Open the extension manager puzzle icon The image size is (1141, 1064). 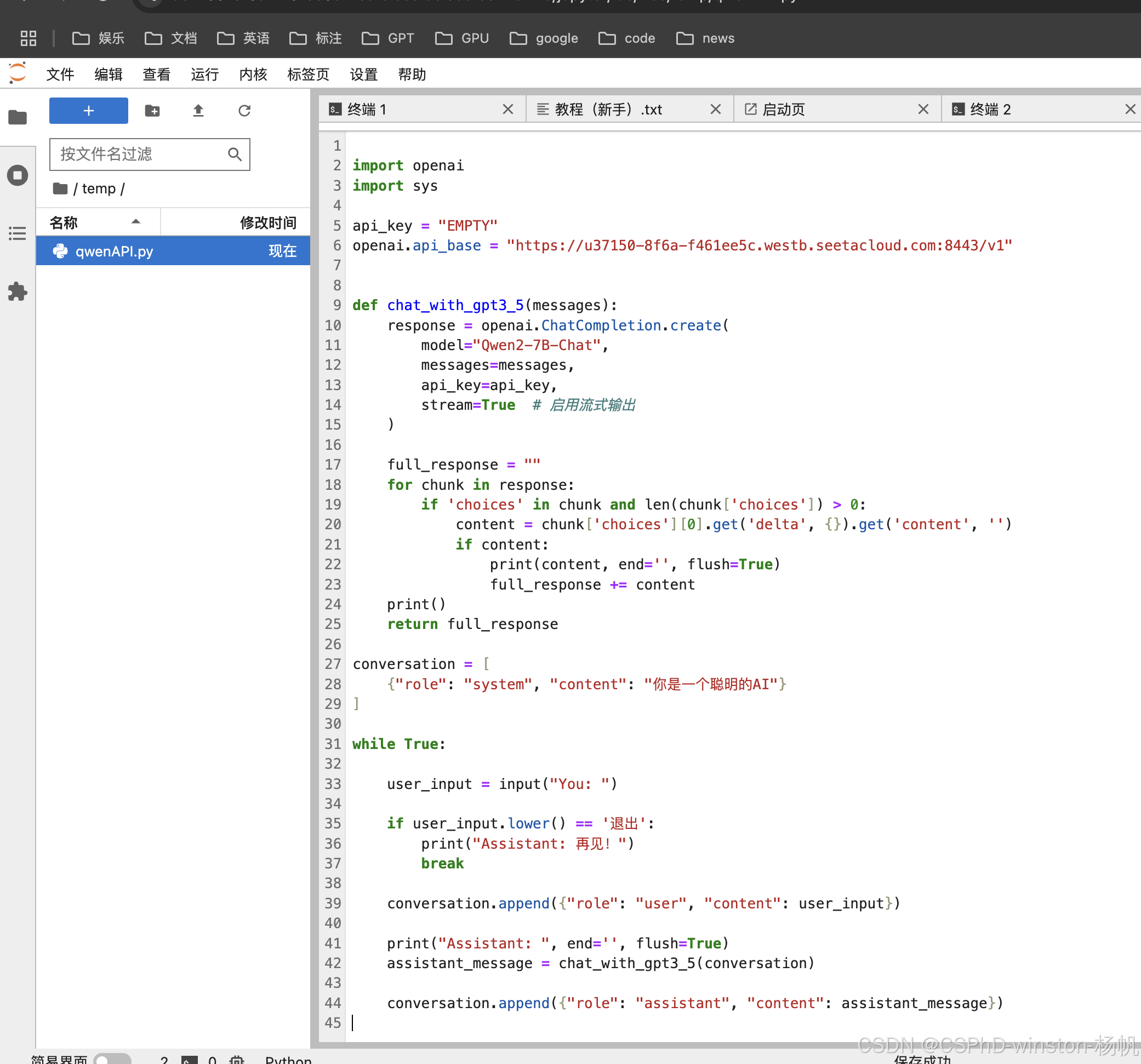pyautogui.click(x=17, y=291)
